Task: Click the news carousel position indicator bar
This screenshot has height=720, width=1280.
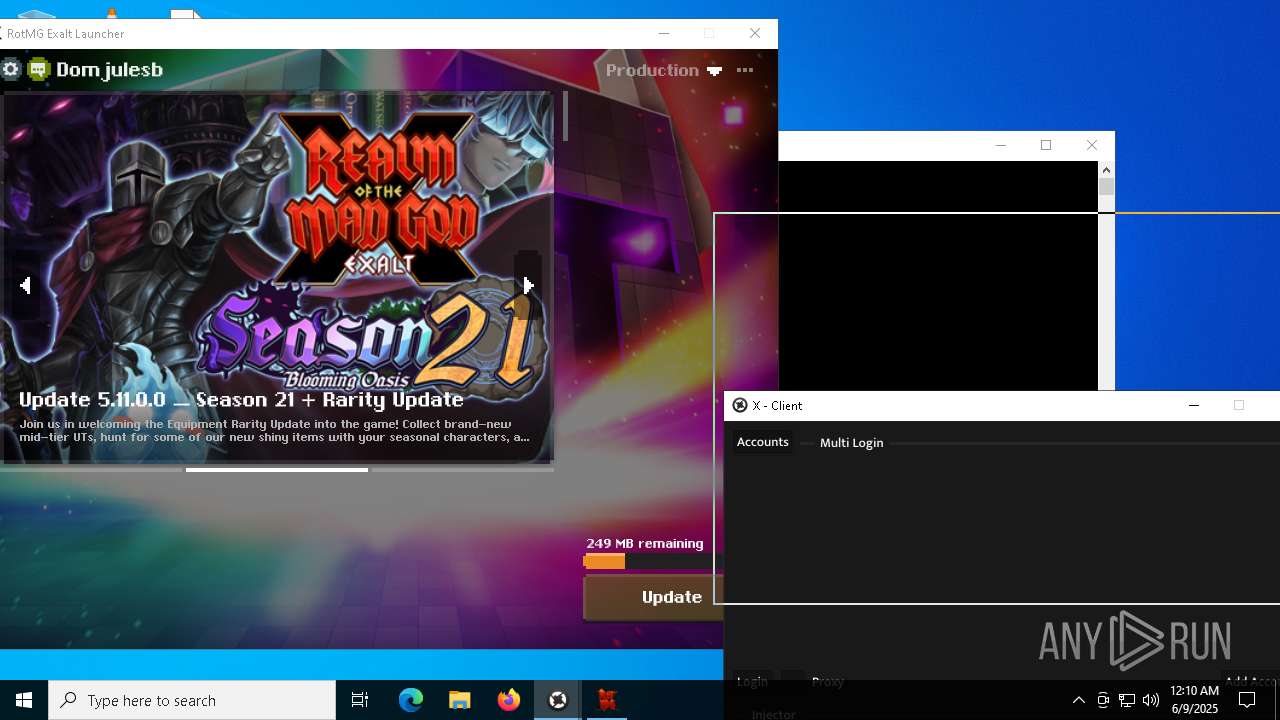Action: pos(277,469)
